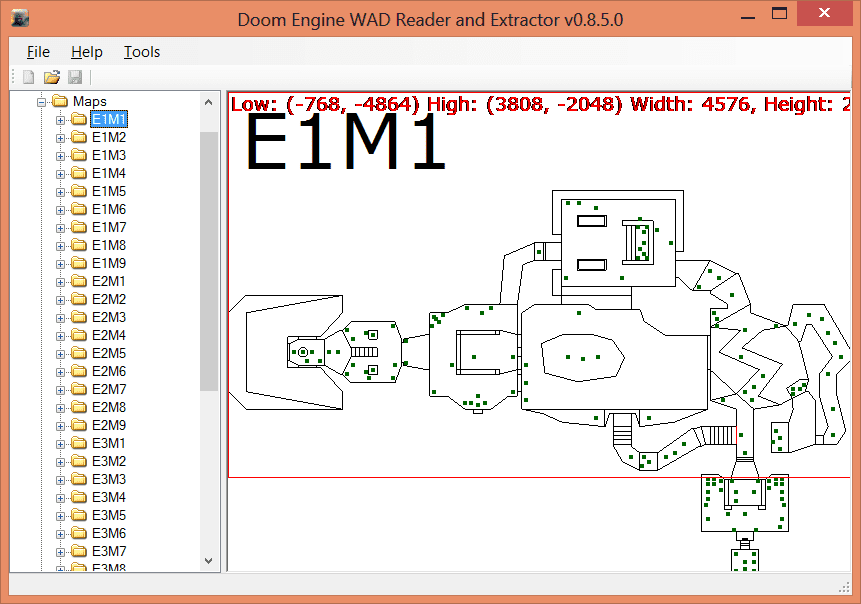Open the Help menu
The width and height of the screenshot is (861, 604).
tap(87, 52)
